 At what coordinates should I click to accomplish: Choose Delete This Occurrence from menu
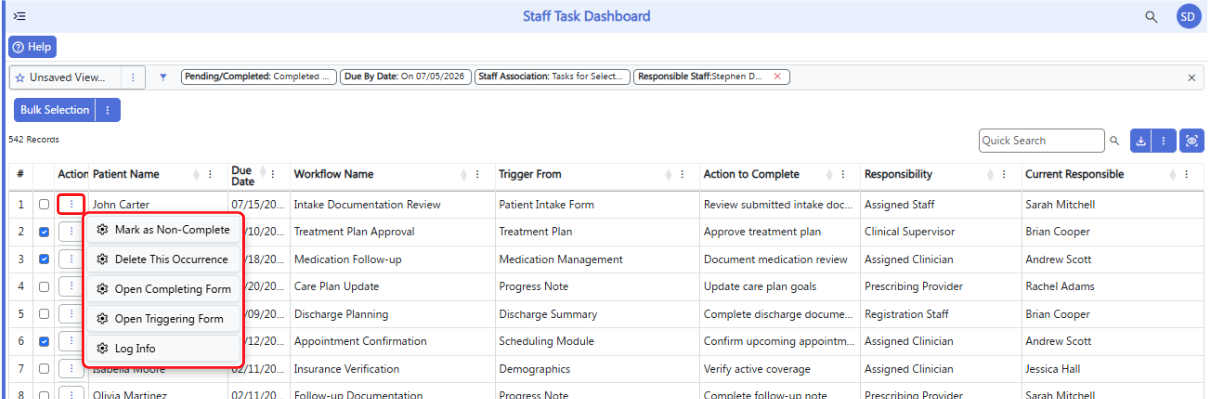tap(163, 260)
